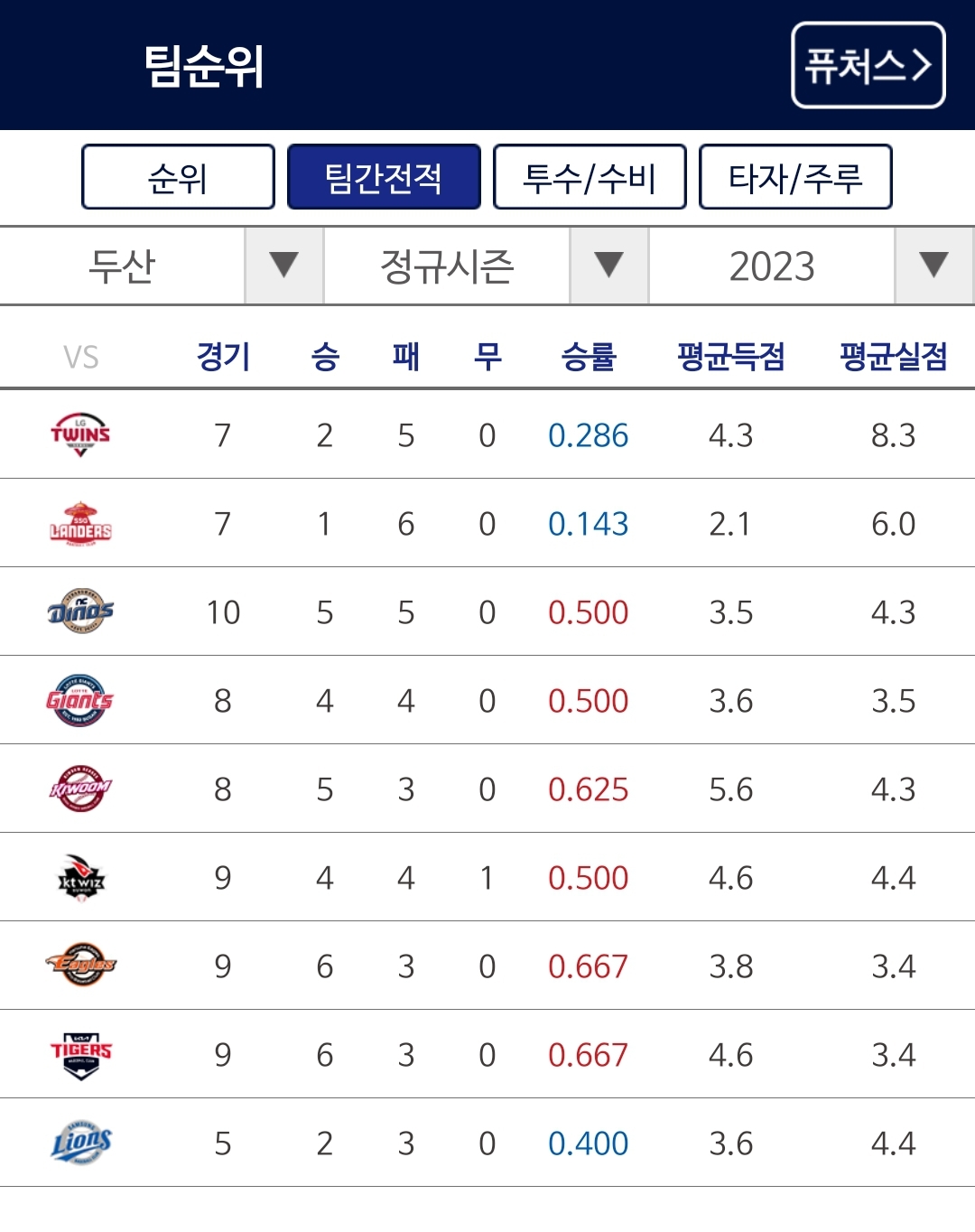Click the KT Wiz team logo

[x=80, y=877]
